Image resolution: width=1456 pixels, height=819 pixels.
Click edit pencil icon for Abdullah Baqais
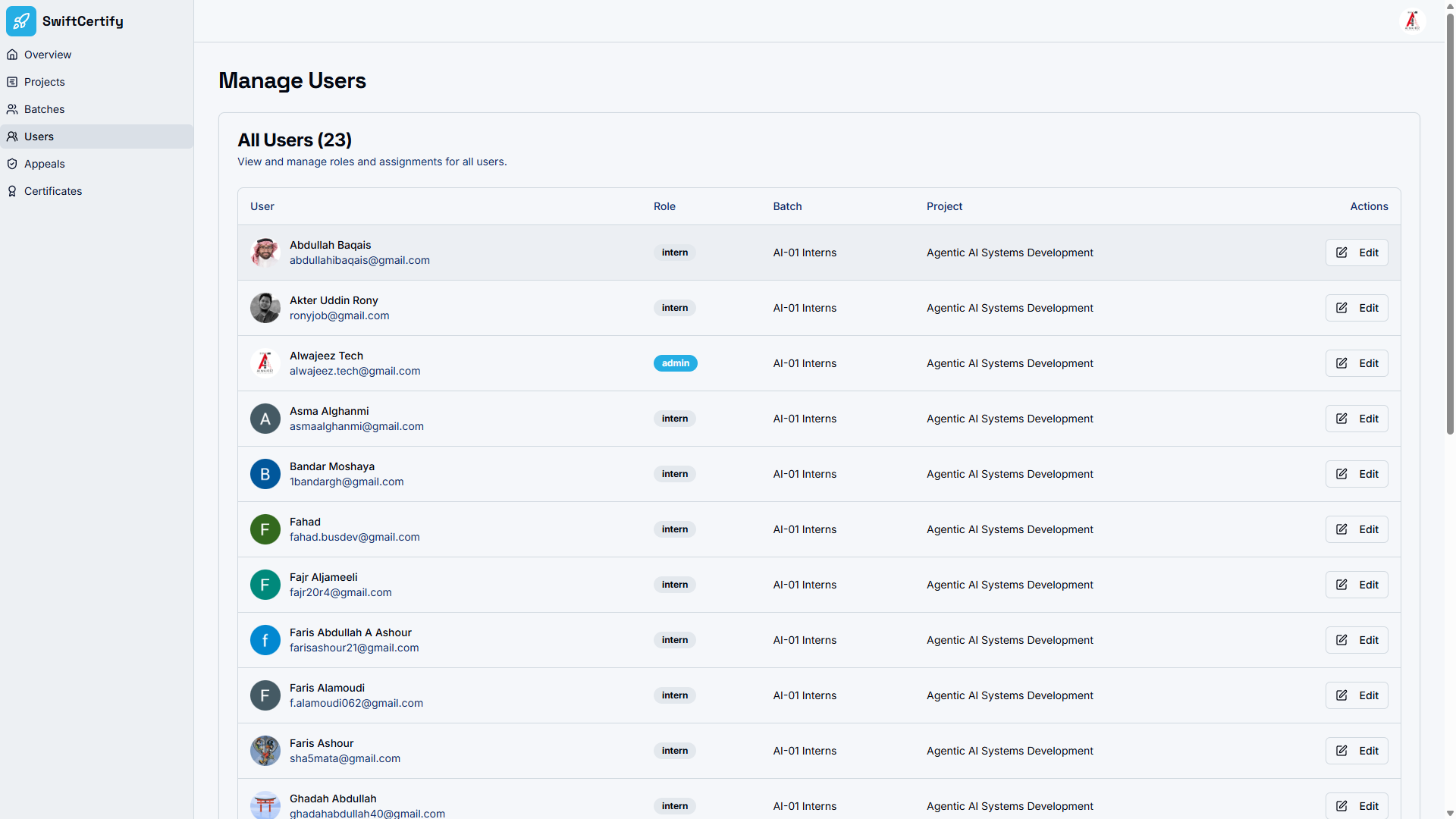pyautogui.click(x=1341, y=253)
